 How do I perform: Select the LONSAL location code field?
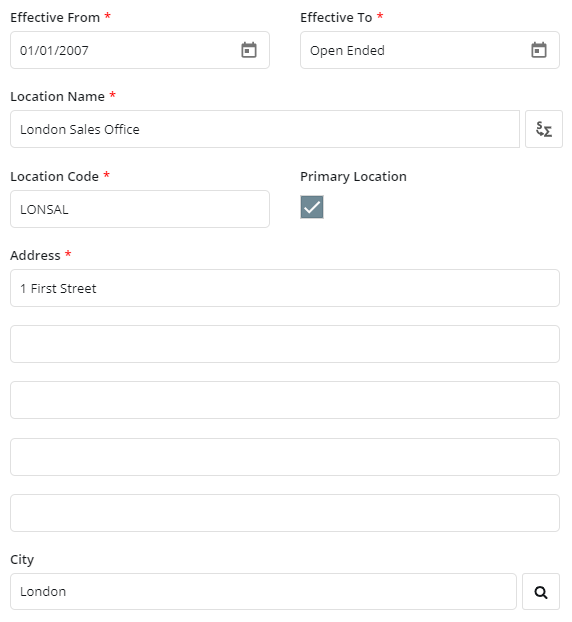140,209
